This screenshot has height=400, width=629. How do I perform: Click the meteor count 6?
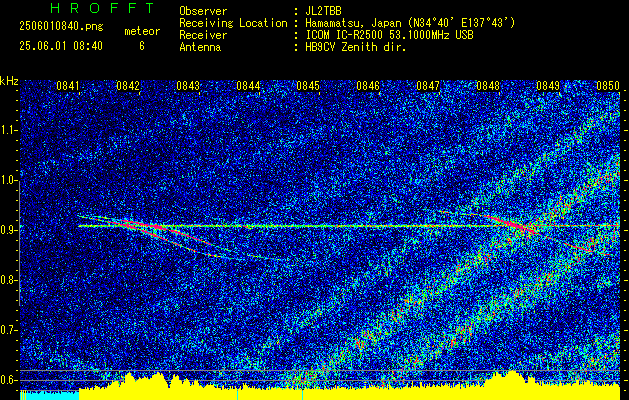coord(142,46)
